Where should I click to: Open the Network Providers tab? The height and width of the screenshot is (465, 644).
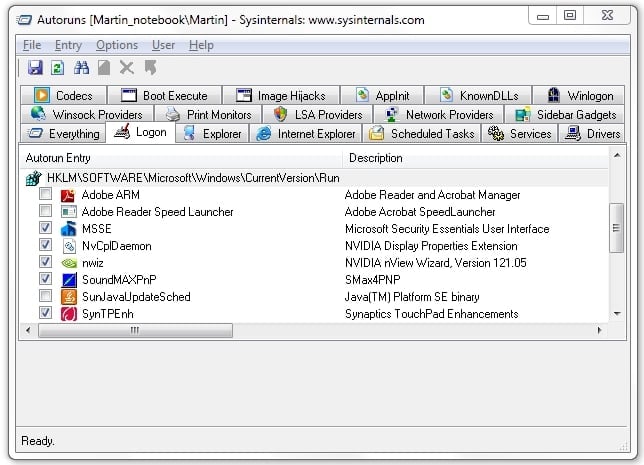click(x=439, y=114)
